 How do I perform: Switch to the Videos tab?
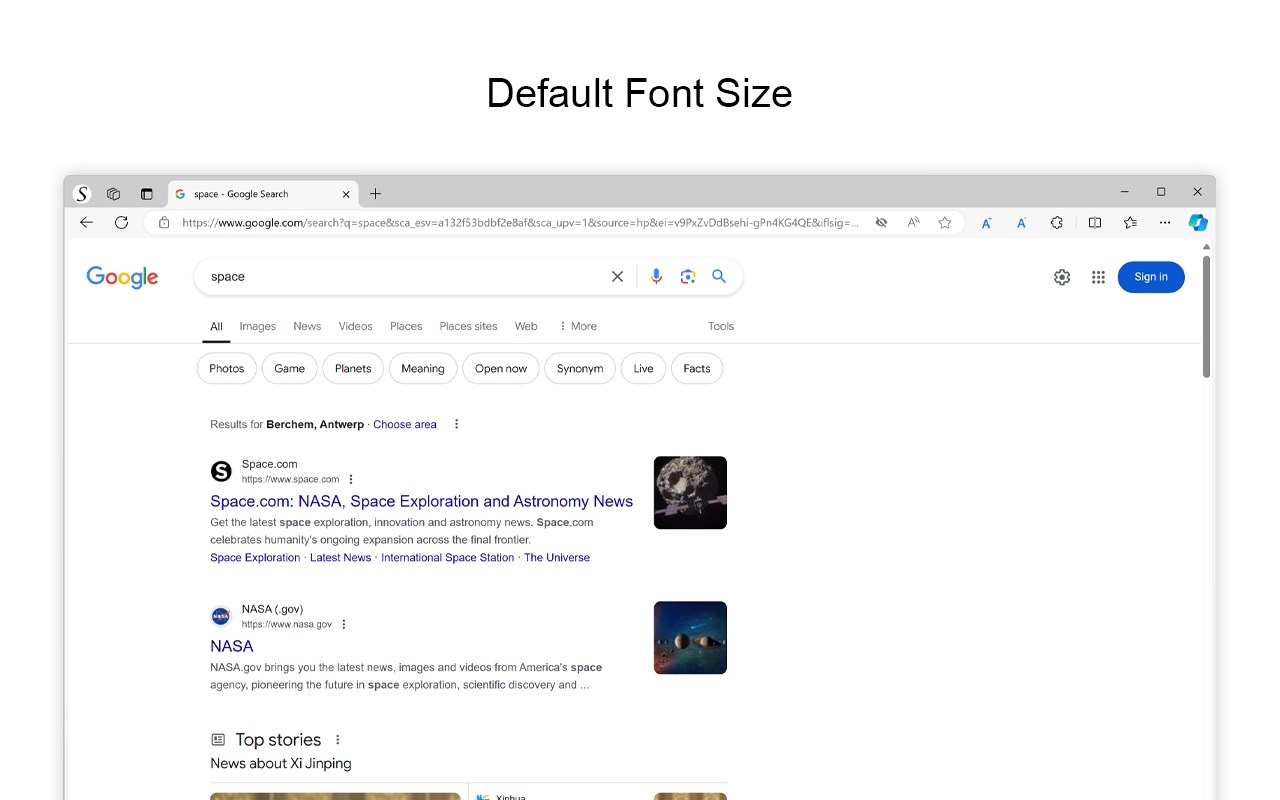click(355, 326)
